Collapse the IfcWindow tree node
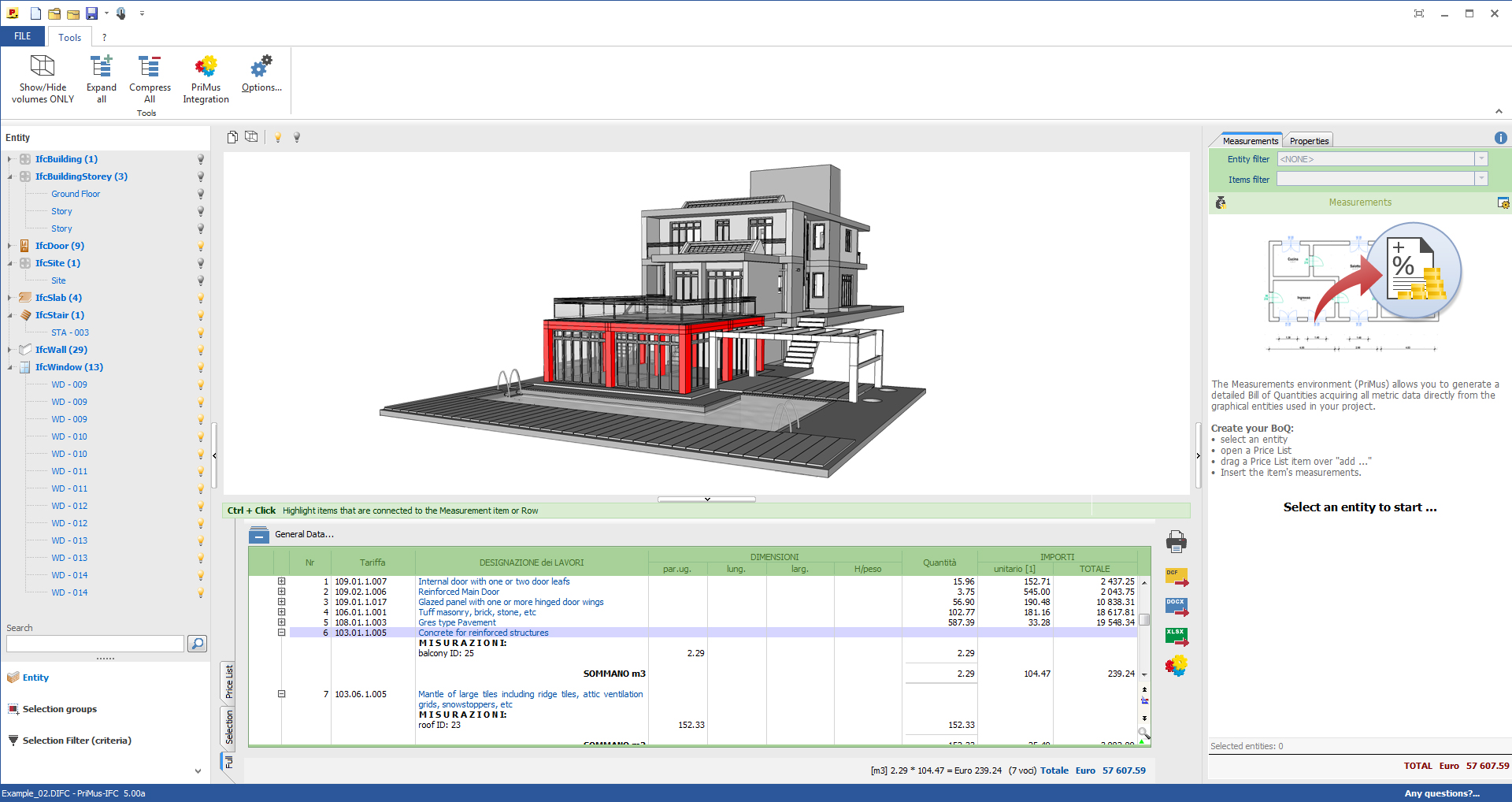Image resolution: width=1512 pixels, height=802 pixels. tap(9, 367)
